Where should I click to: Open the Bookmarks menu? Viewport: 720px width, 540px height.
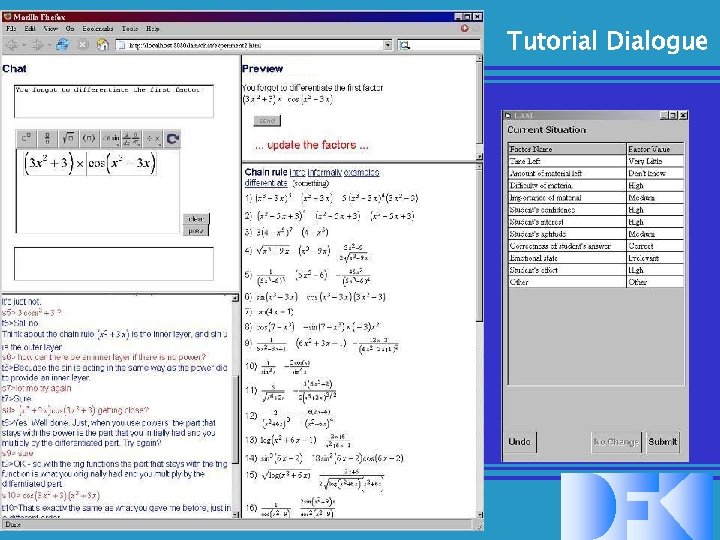tap(98, 28)
